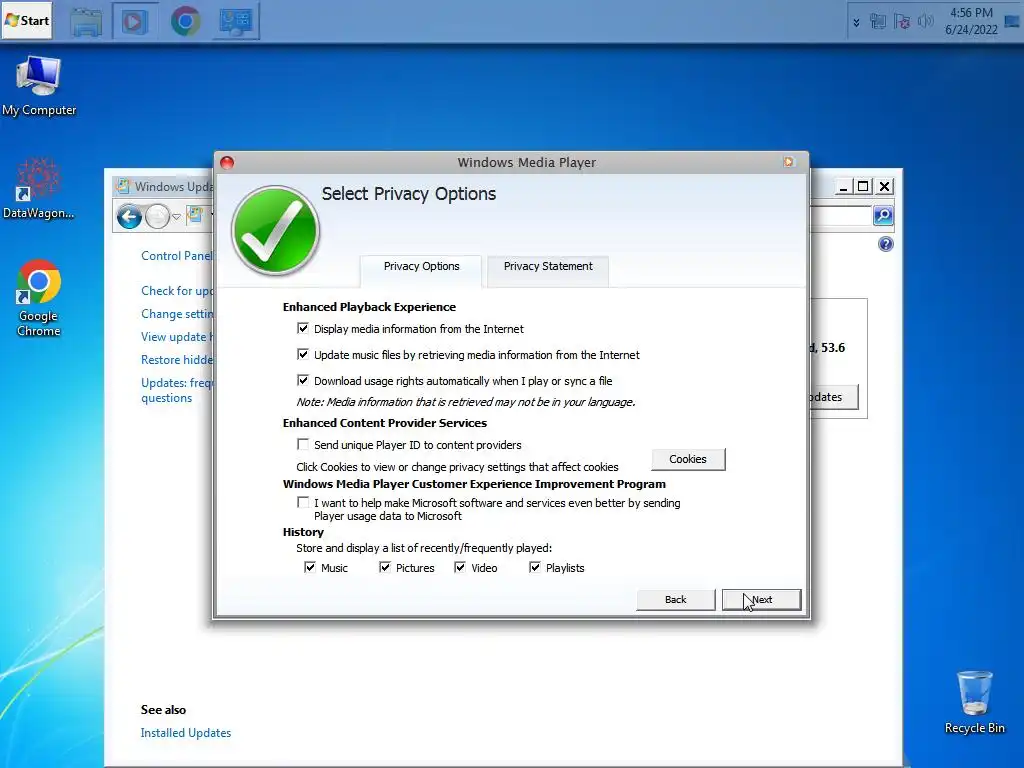
Task: Click Next in the privacy options dialog
Action: click(x=761, y=600)
